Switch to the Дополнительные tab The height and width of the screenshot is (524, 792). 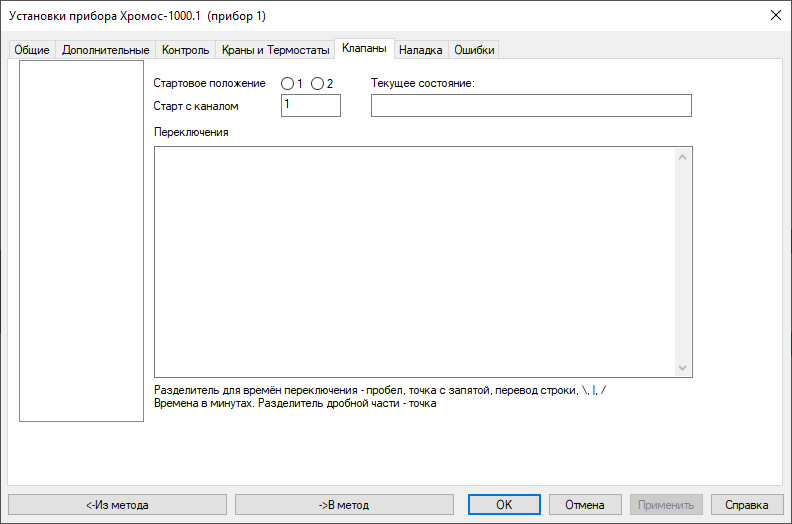105,50
